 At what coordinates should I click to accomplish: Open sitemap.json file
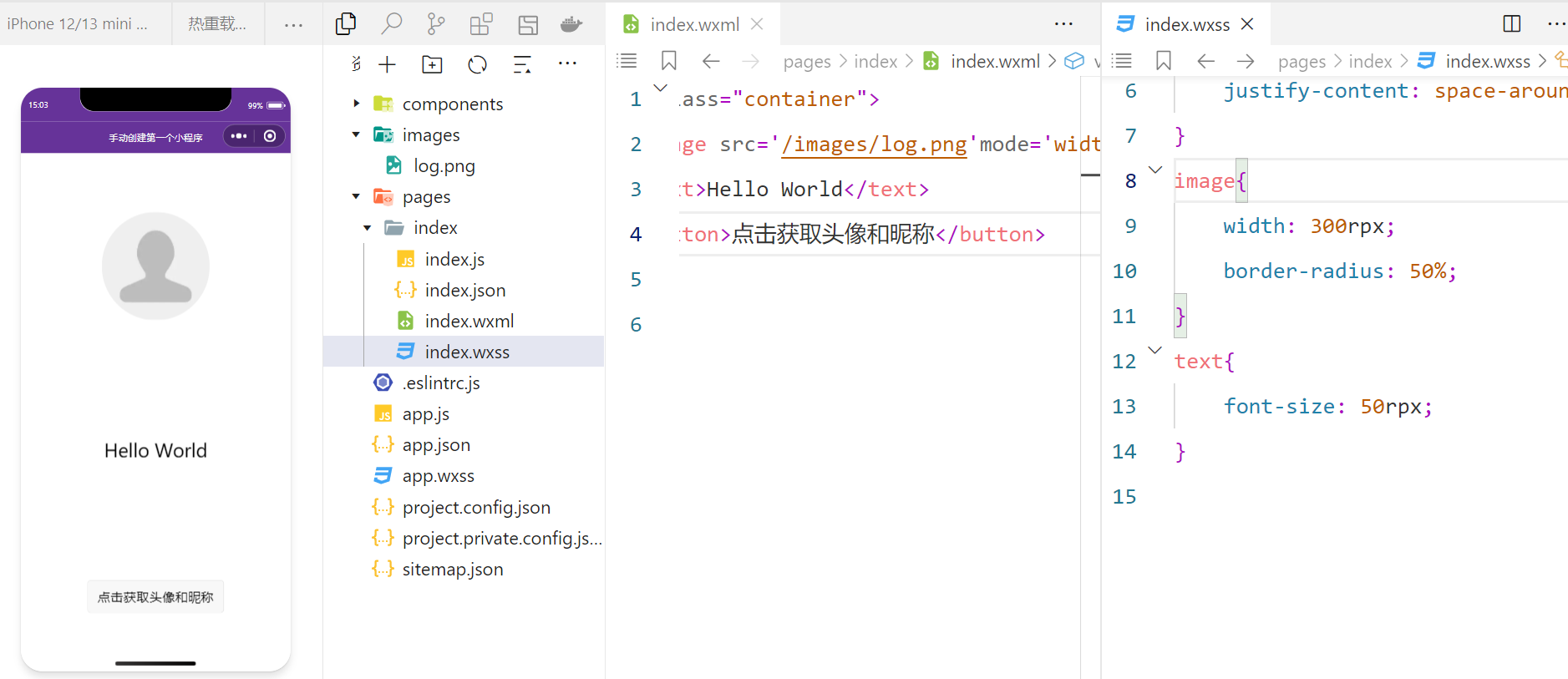pos(453,569)
